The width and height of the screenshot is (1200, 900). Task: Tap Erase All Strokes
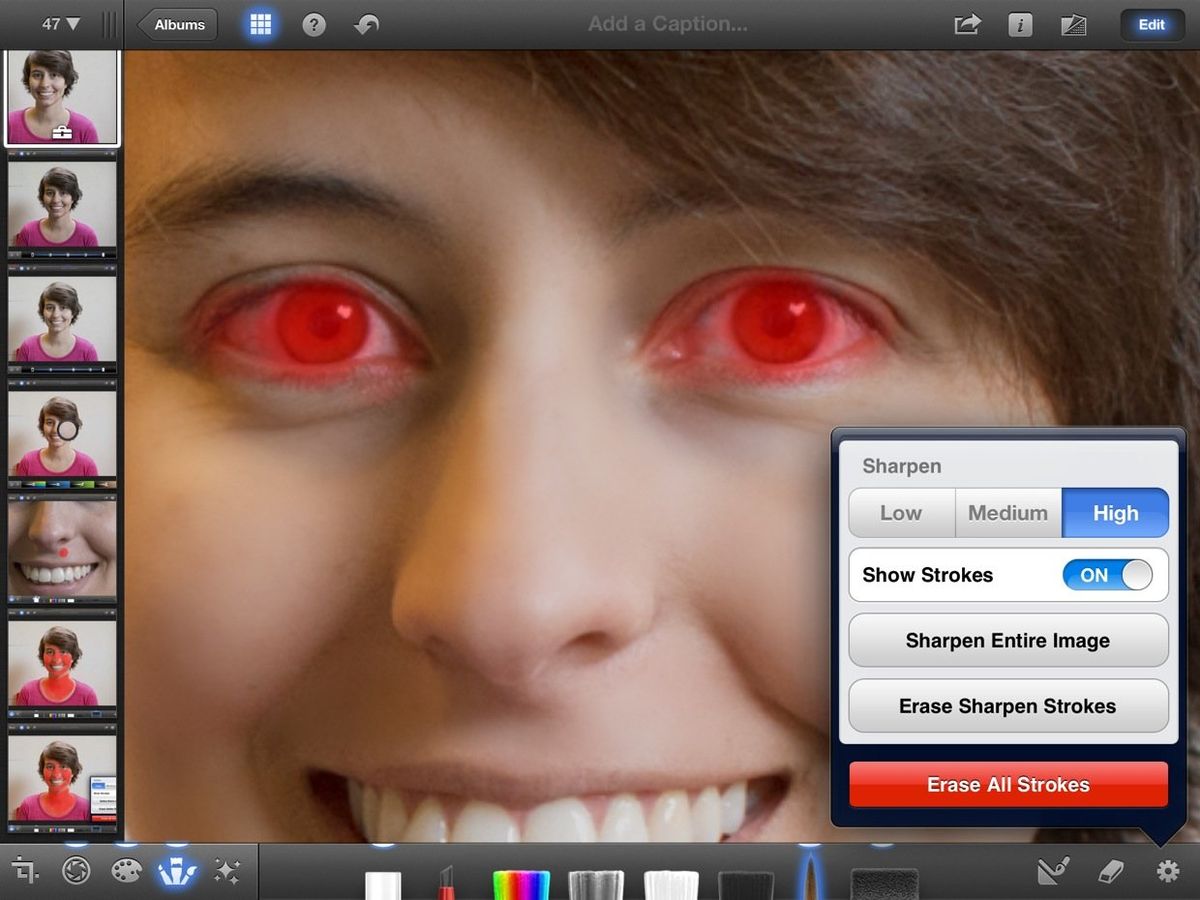[x=1007, y=785]
